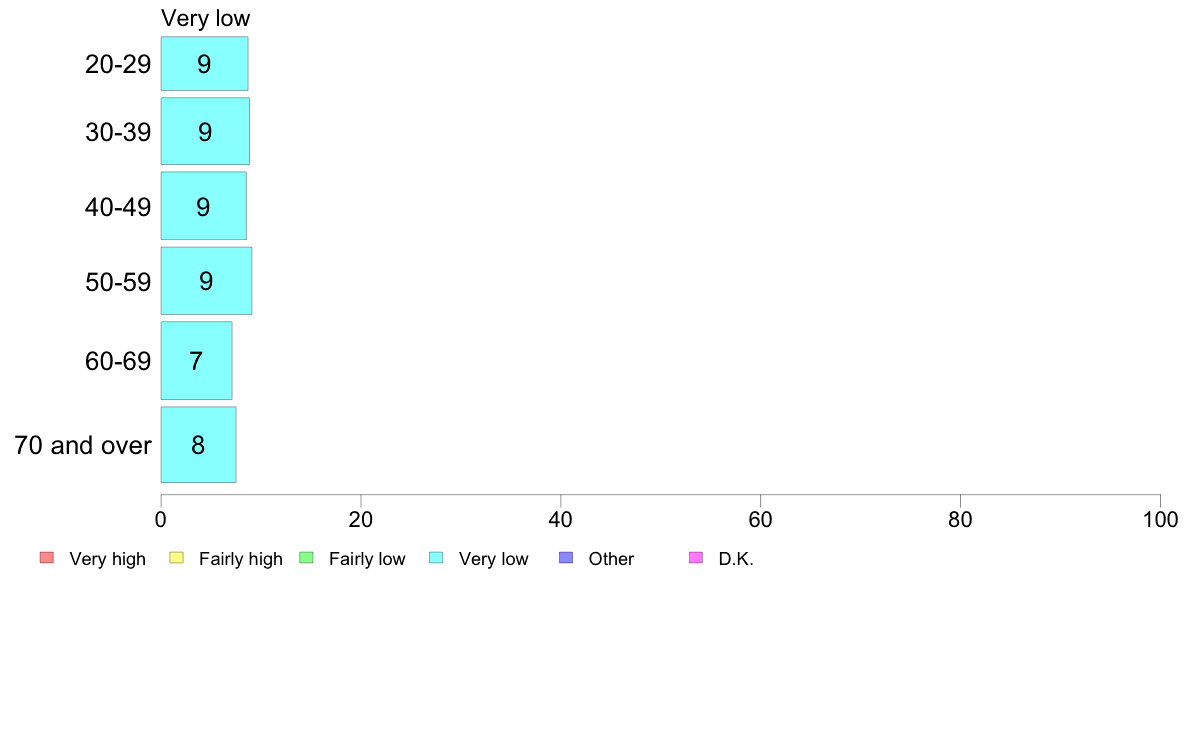Click the Fairly high legend text
This screenshot has height=736, width=1188.
point(241,559)
